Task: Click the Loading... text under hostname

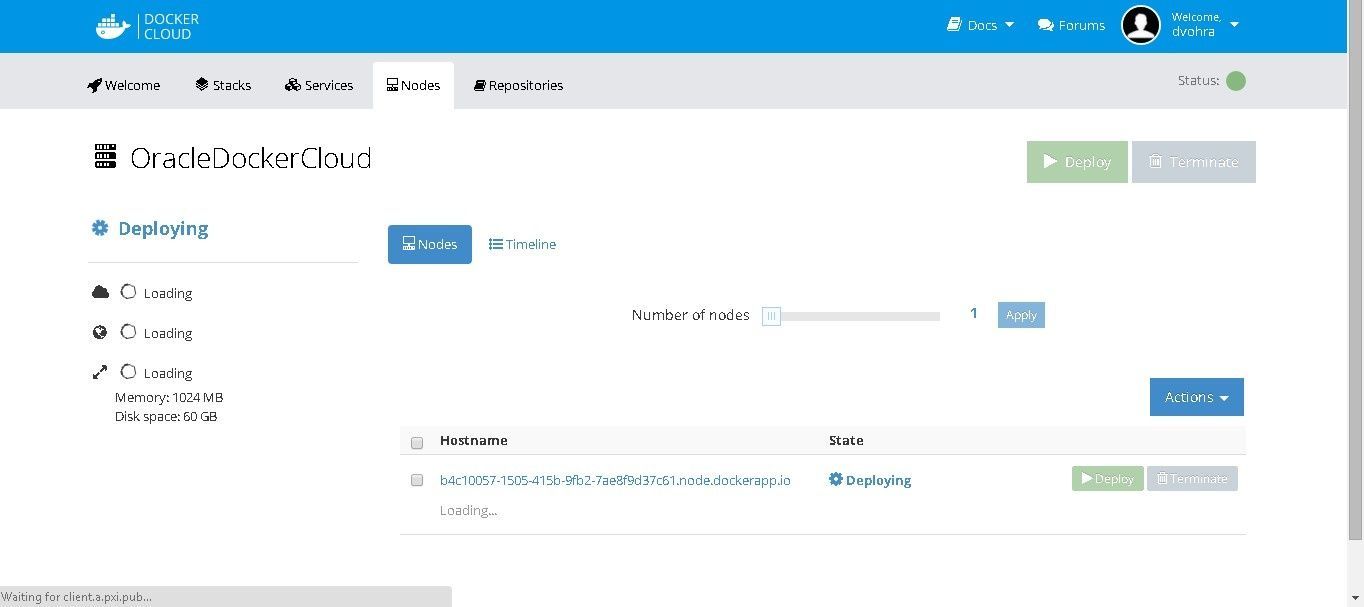Action: click(468, 510)
